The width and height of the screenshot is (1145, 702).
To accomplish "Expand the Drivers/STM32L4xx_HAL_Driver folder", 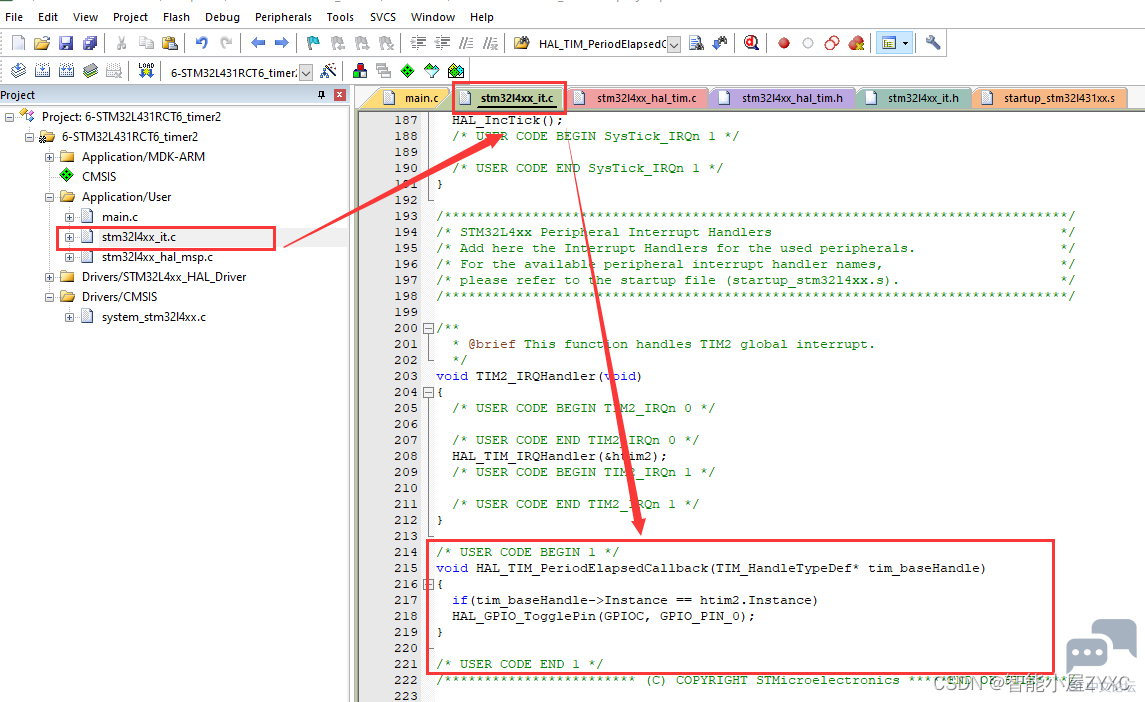I will click(x=49, y=277).
